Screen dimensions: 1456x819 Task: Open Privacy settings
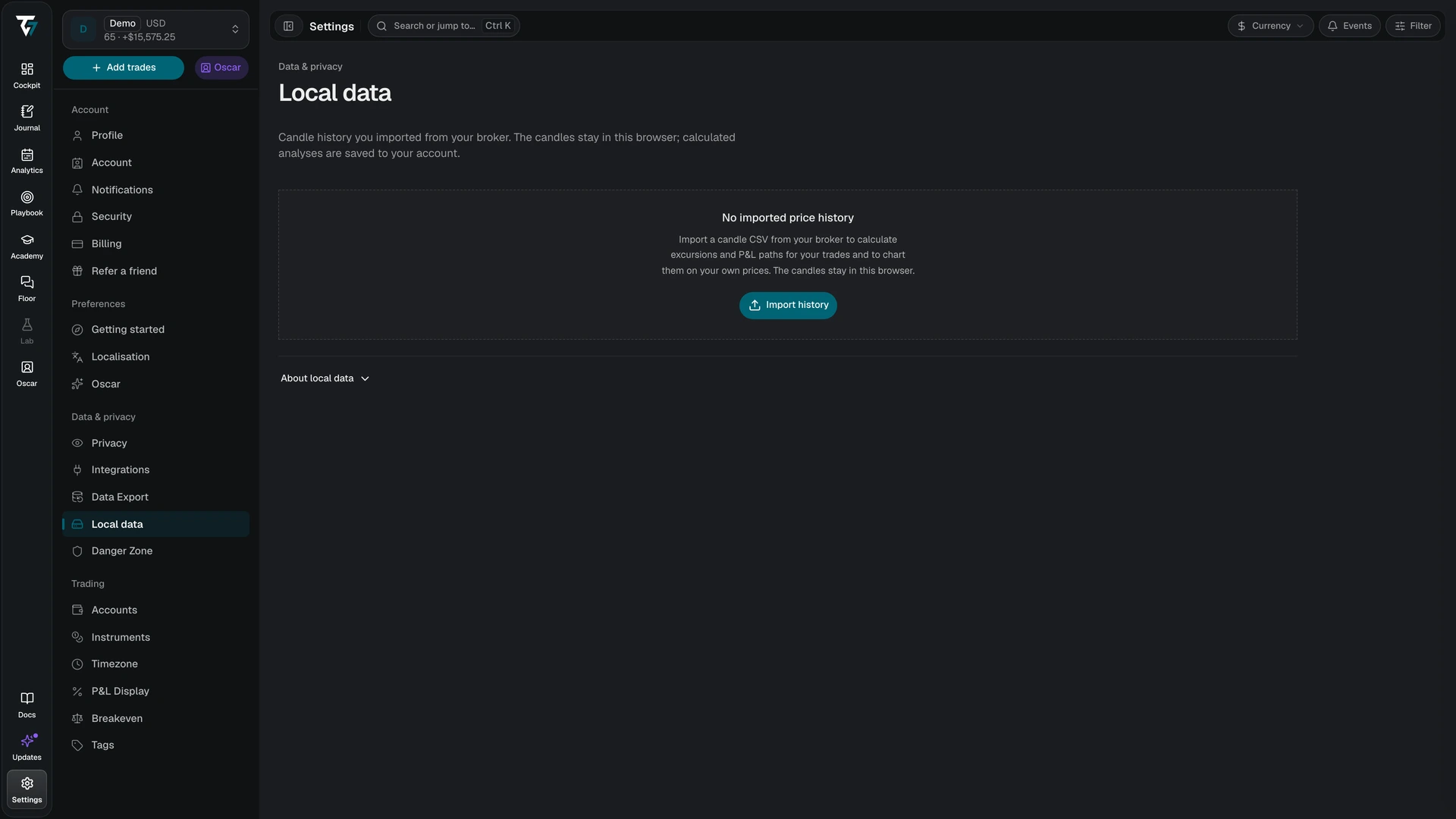155,443
